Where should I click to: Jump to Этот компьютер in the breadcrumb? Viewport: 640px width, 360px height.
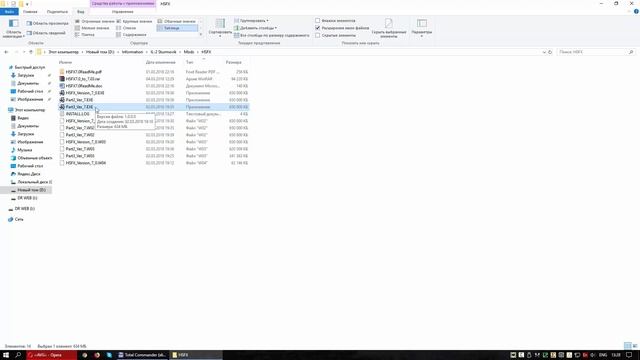[x=63, y=52]
